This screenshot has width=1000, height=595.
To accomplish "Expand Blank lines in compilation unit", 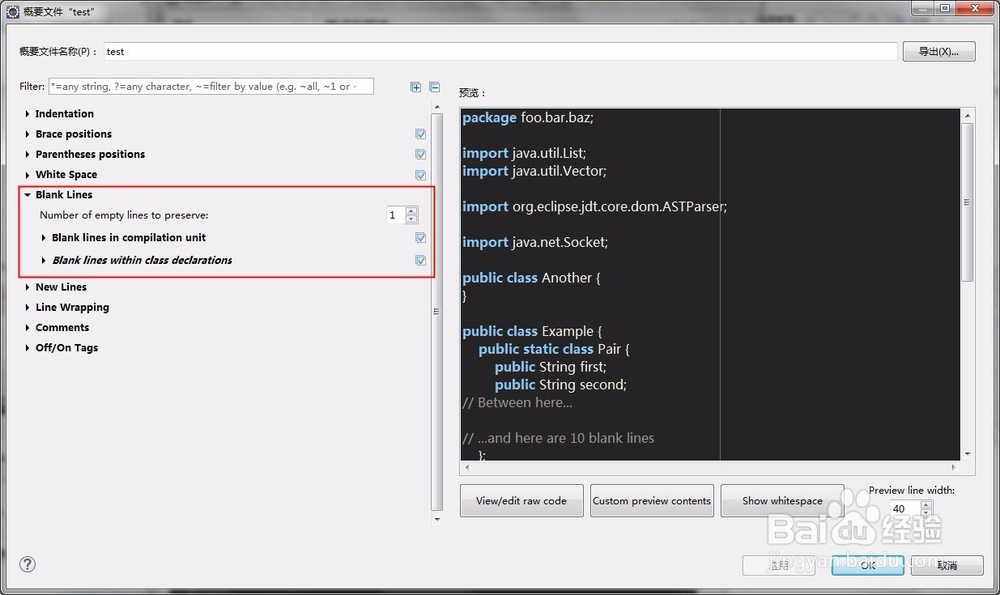I will (x=43, y=237).
